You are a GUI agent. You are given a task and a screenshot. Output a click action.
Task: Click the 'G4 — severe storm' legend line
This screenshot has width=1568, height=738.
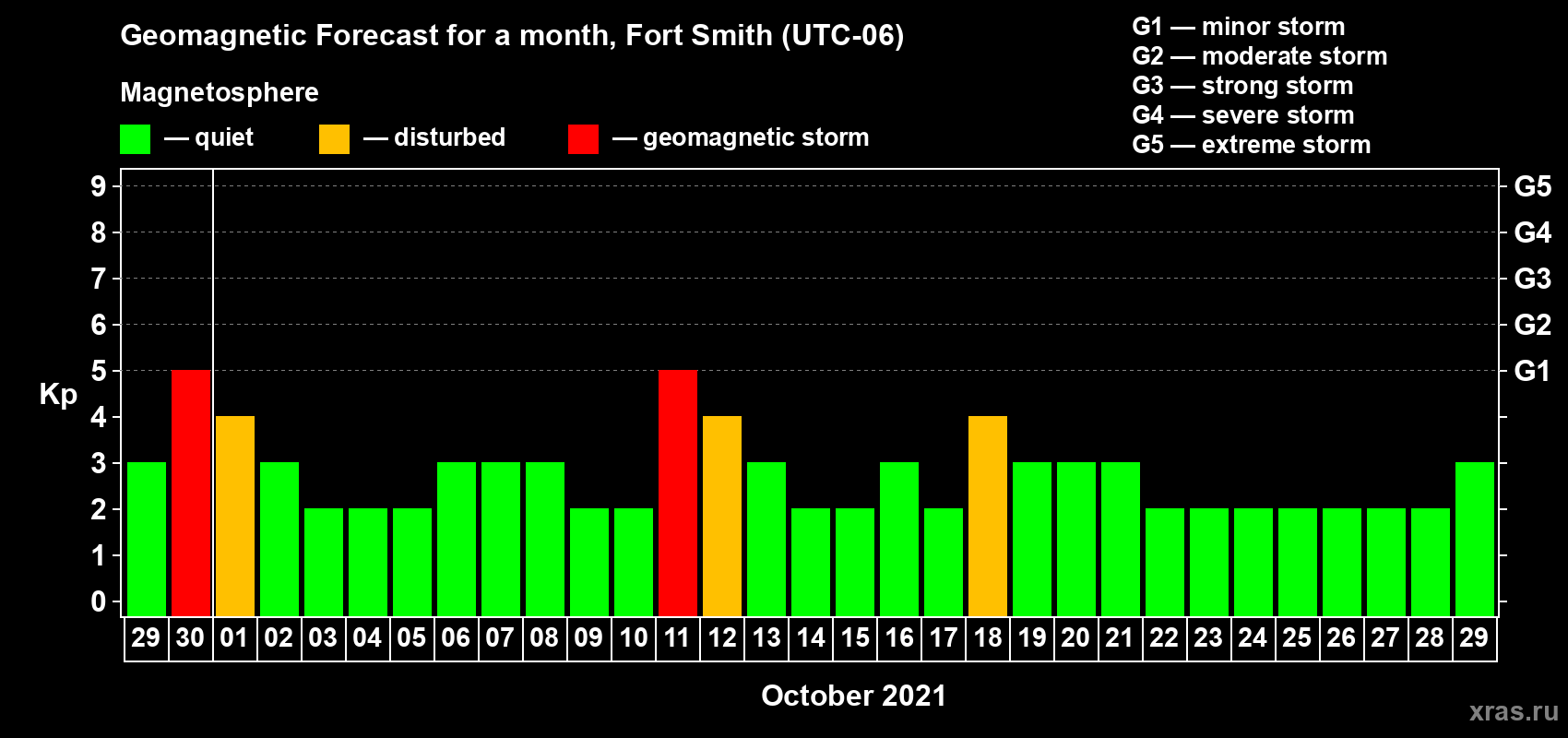click(1243, 115)
